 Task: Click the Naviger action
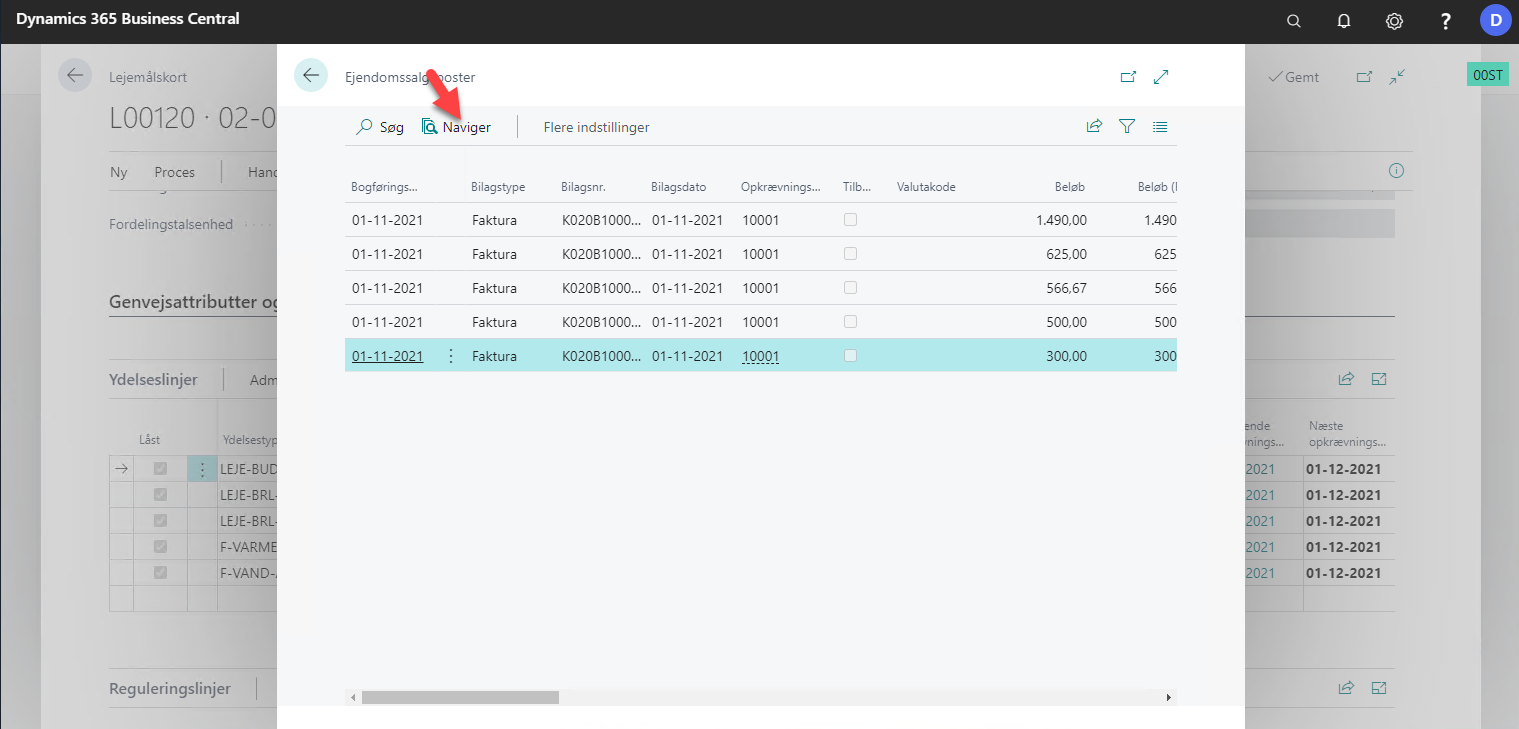(456, 127)
